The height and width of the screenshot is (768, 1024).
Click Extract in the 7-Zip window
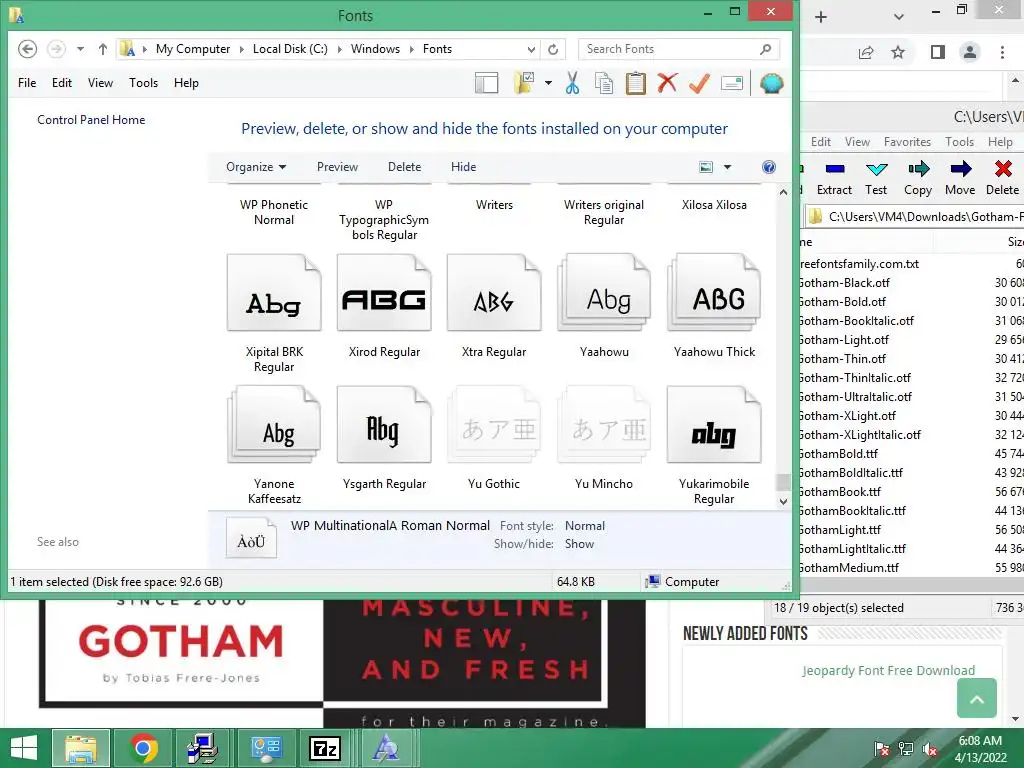tap(835, 179)
